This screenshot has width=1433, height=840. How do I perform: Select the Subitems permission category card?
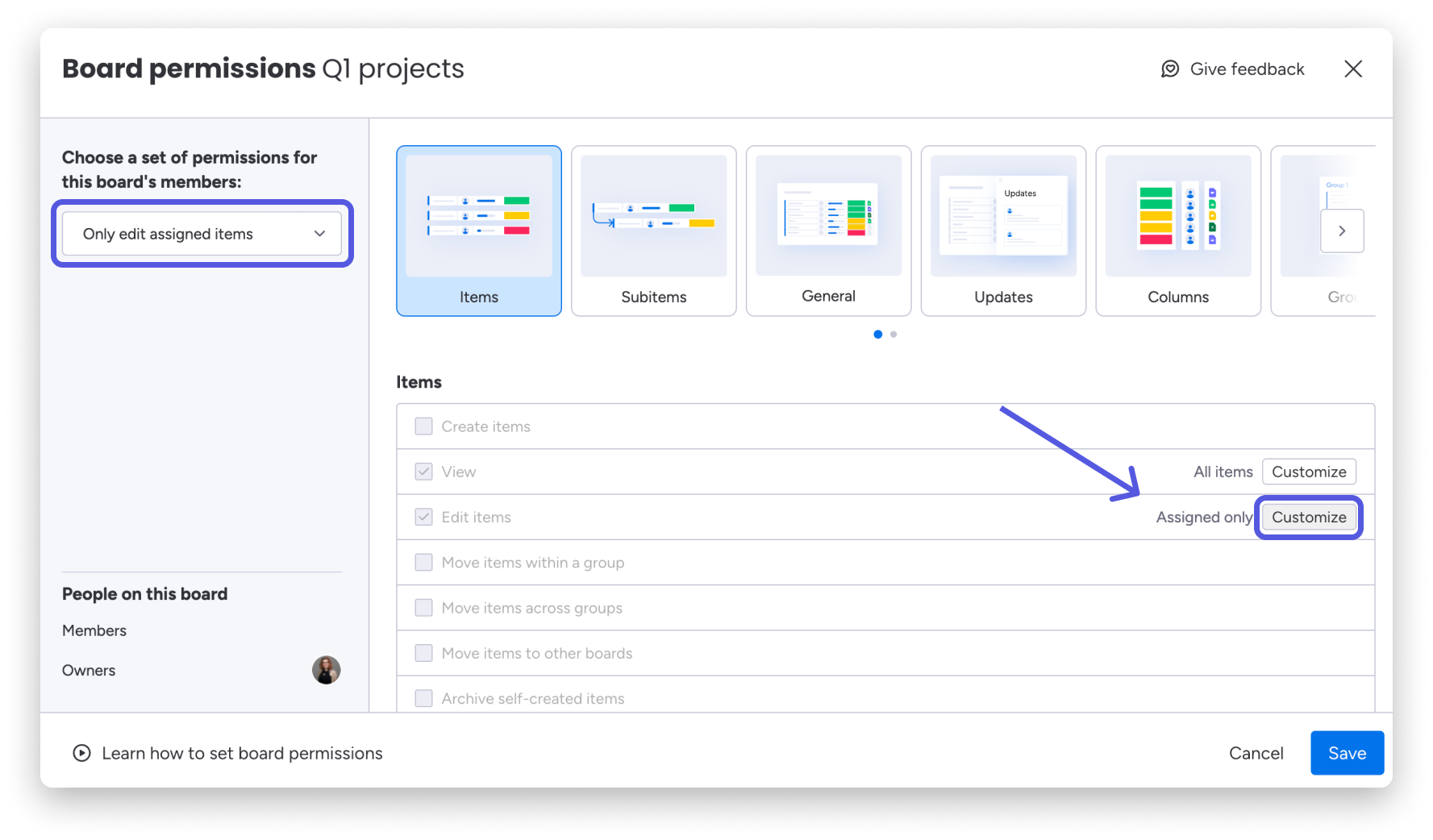pyautogui.click(x=653, y=231)
